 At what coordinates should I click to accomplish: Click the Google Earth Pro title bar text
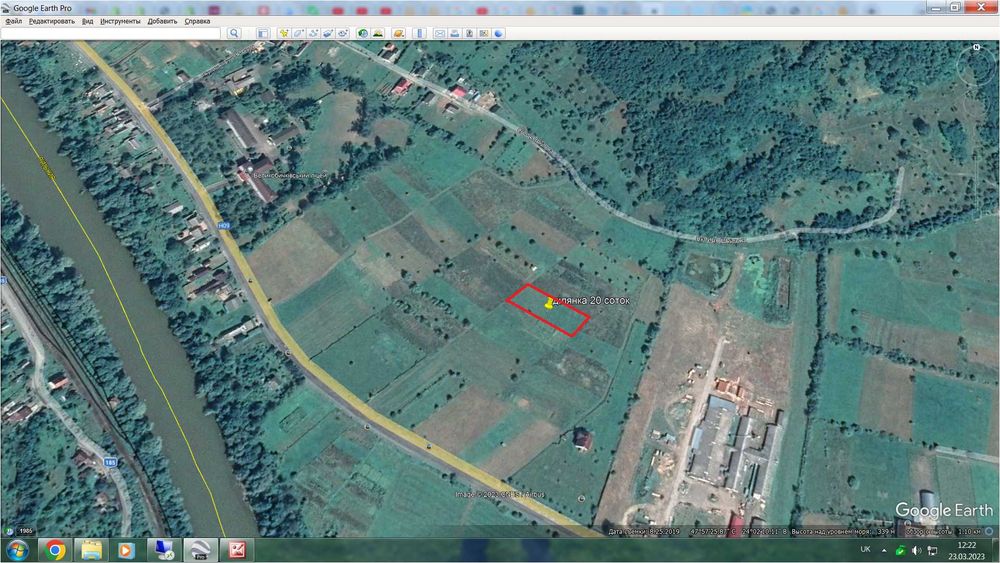(x=42, y=8)
